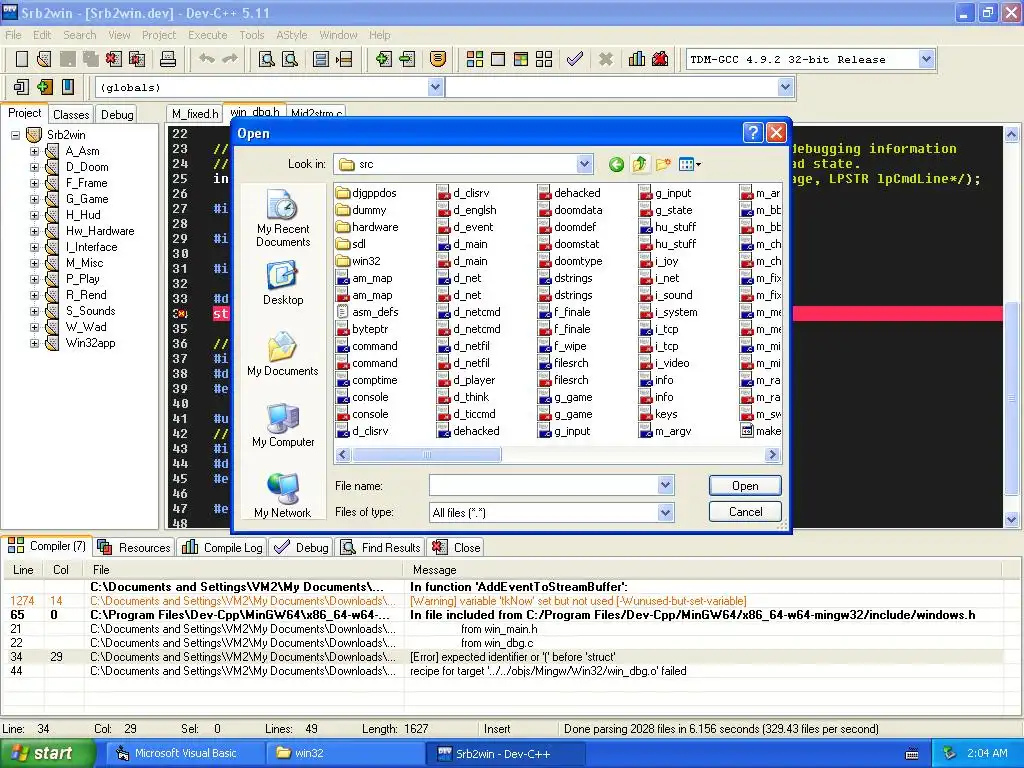This screenshot has width=1024, height=768.
Task: Click the code editor scroll down arrow
Action: 1011,520
